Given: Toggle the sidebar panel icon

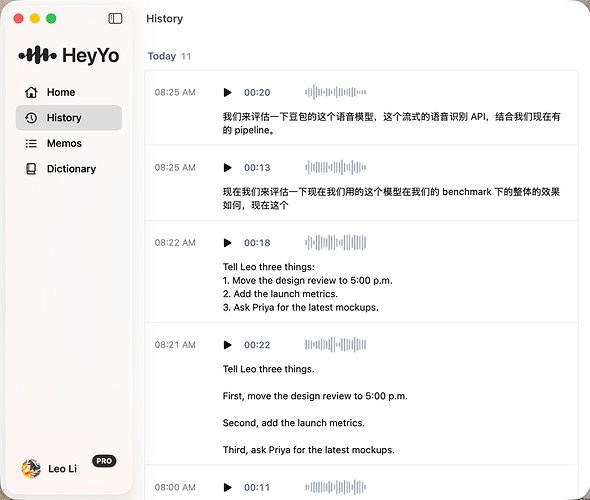Looking at the screenshot, I should click(115, 18).
